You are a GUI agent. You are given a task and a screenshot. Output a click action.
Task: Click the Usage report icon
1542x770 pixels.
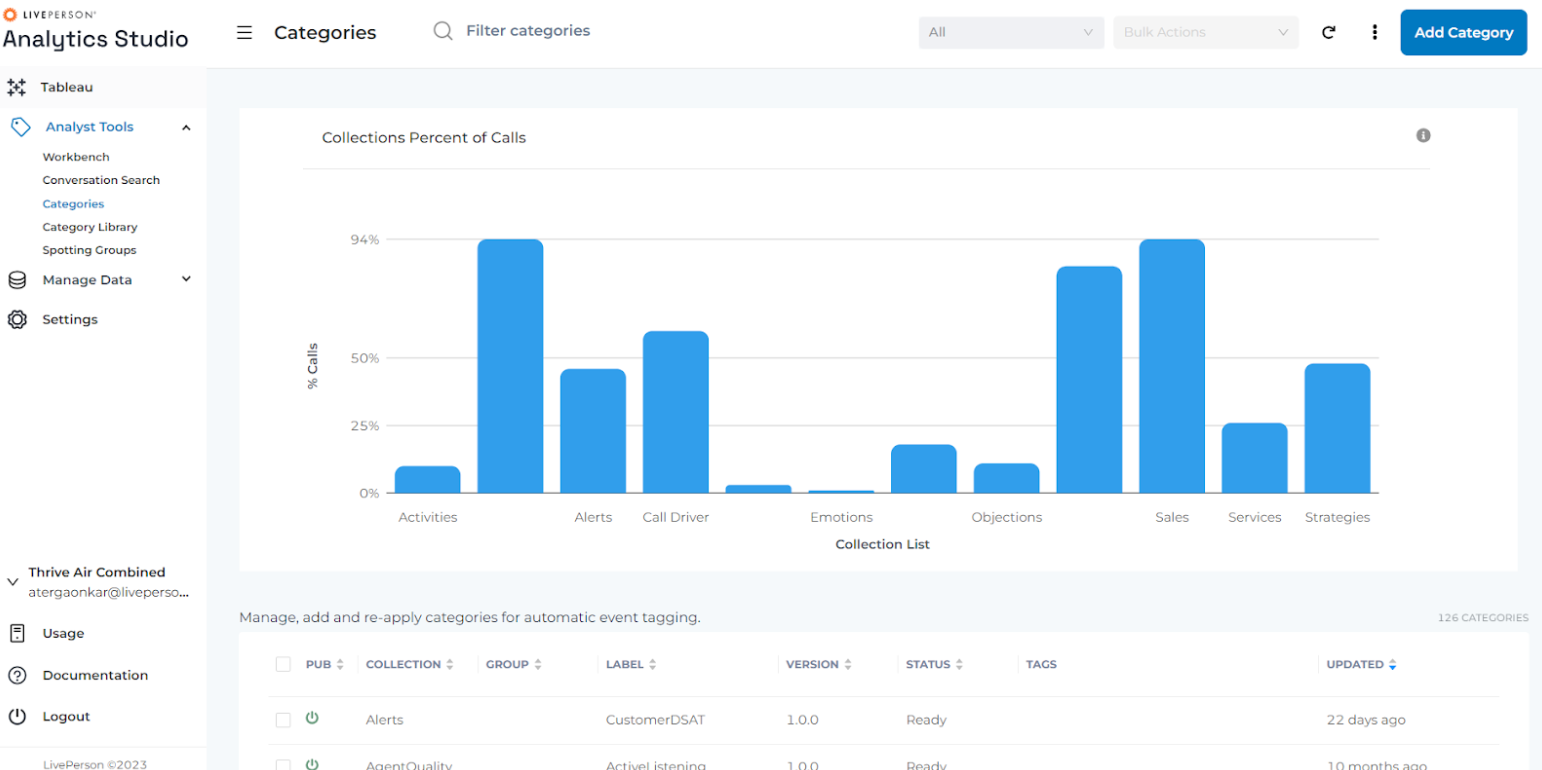[17, 633]
